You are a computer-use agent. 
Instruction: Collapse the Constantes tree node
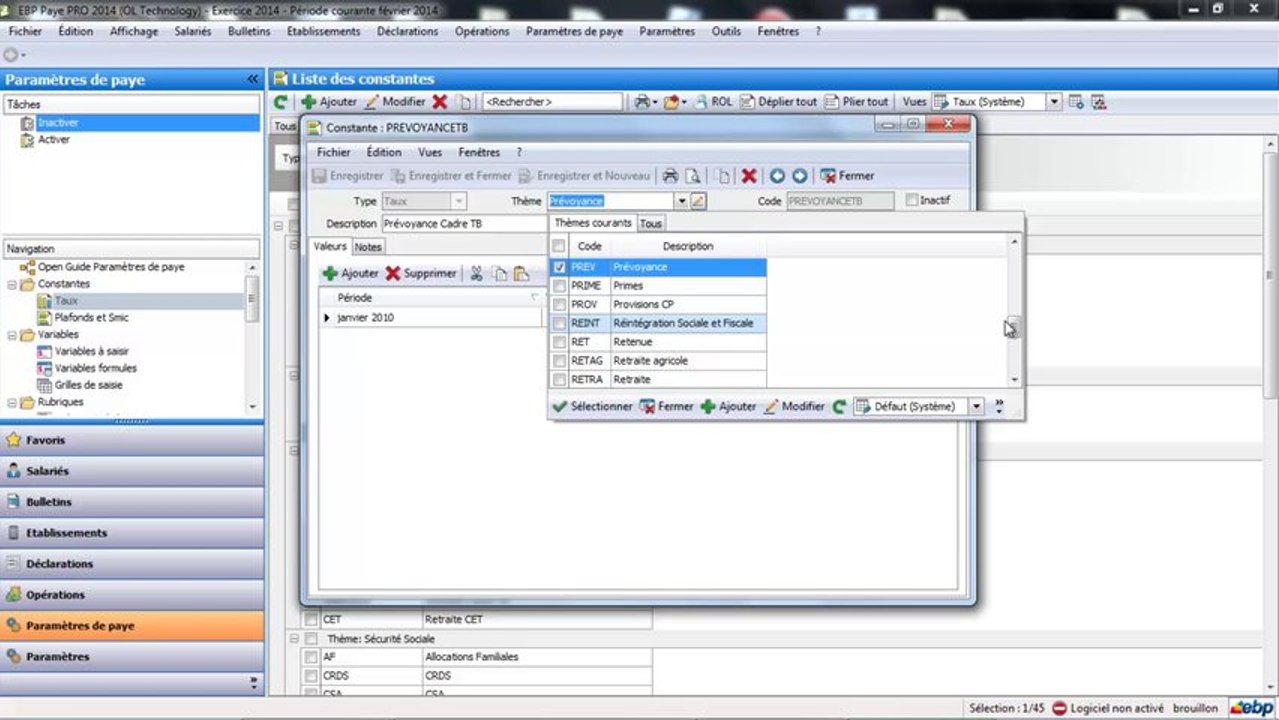pyautogui.click(x=12, y=284)
